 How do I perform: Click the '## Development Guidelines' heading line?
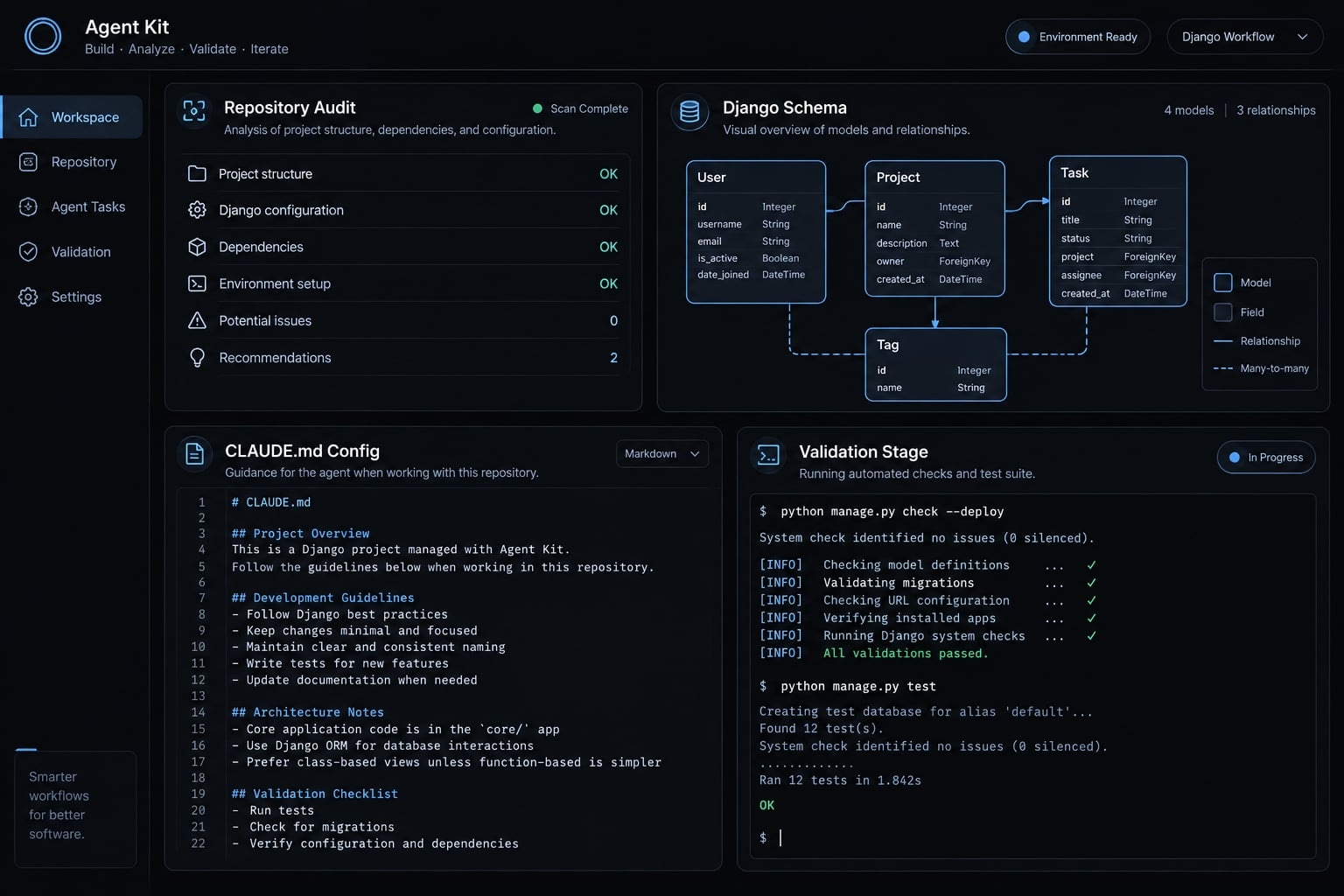click(x=323, y=598)
